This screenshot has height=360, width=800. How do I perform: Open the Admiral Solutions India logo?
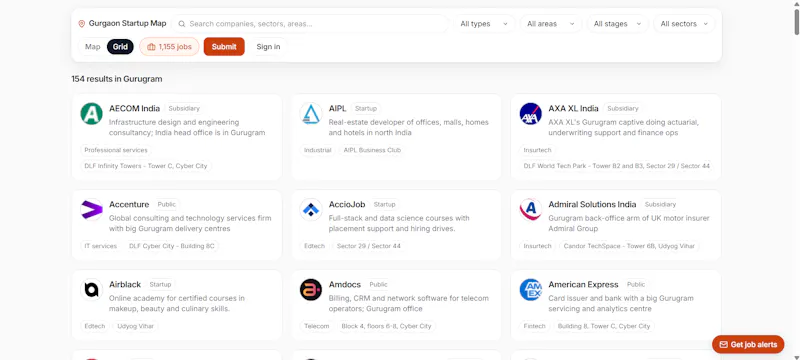[x=531, y=210]
